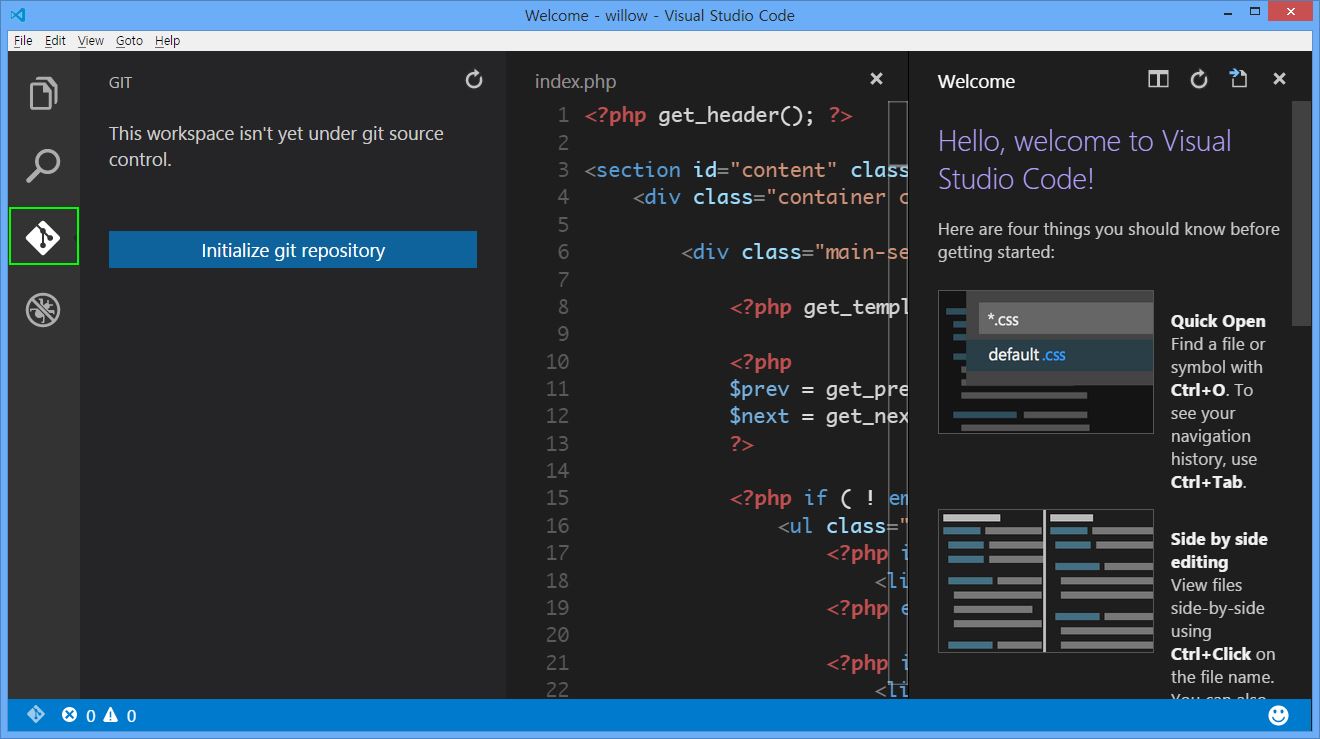Refresh the Git panel
This screenshot has width=1320, height=739.
click(474, 80)
